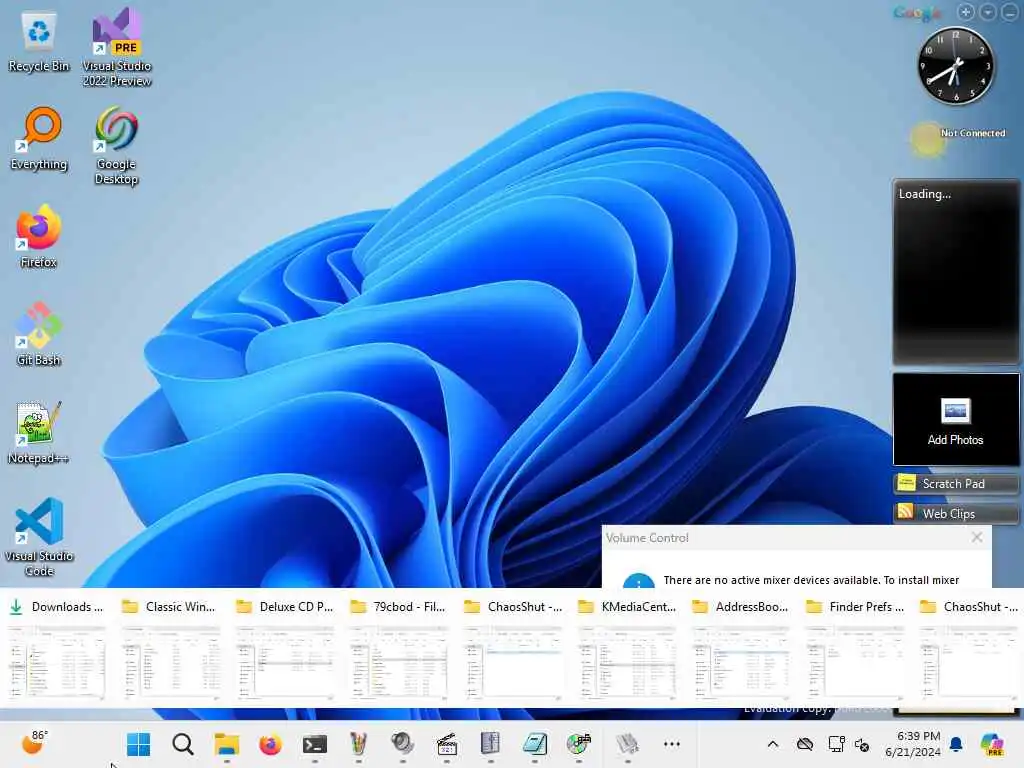Click the analog clock gadget

(x=956, y=65)
